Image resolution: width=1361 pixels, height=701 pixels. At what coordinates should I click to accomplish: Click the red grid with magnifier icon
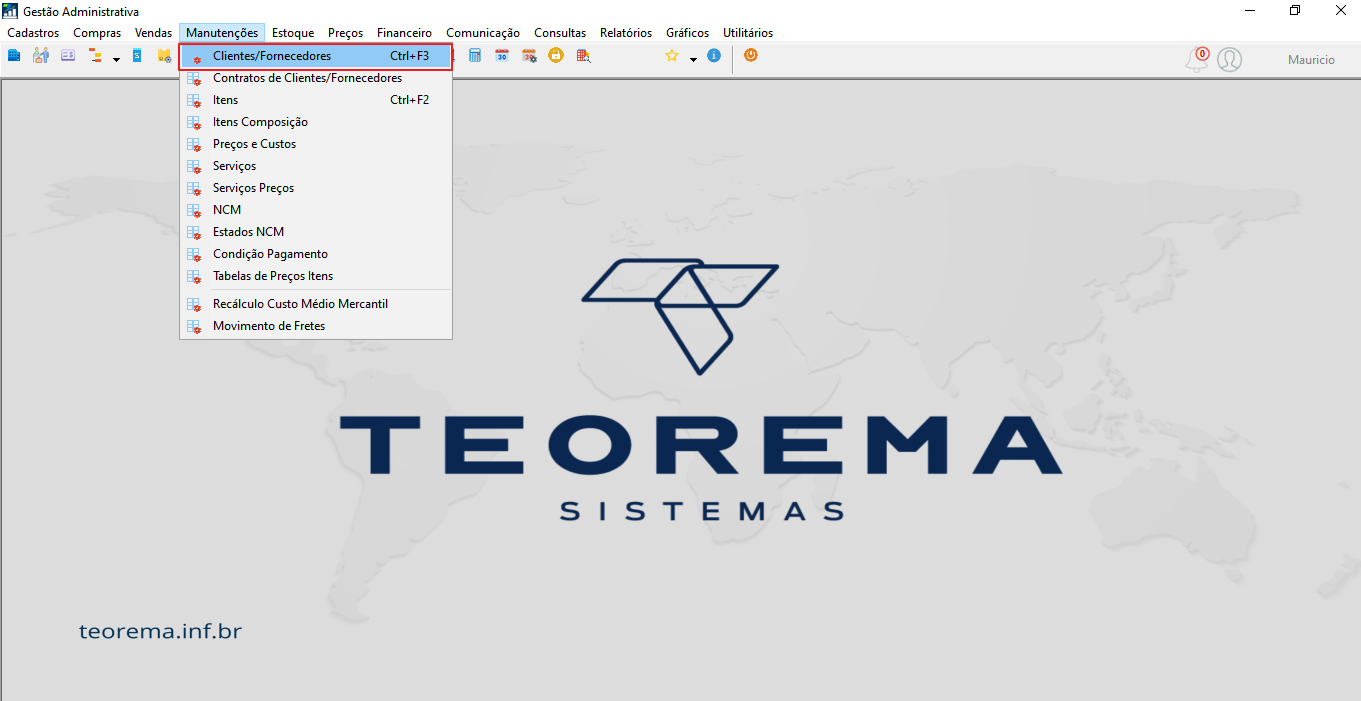click(x=583, y=56)
